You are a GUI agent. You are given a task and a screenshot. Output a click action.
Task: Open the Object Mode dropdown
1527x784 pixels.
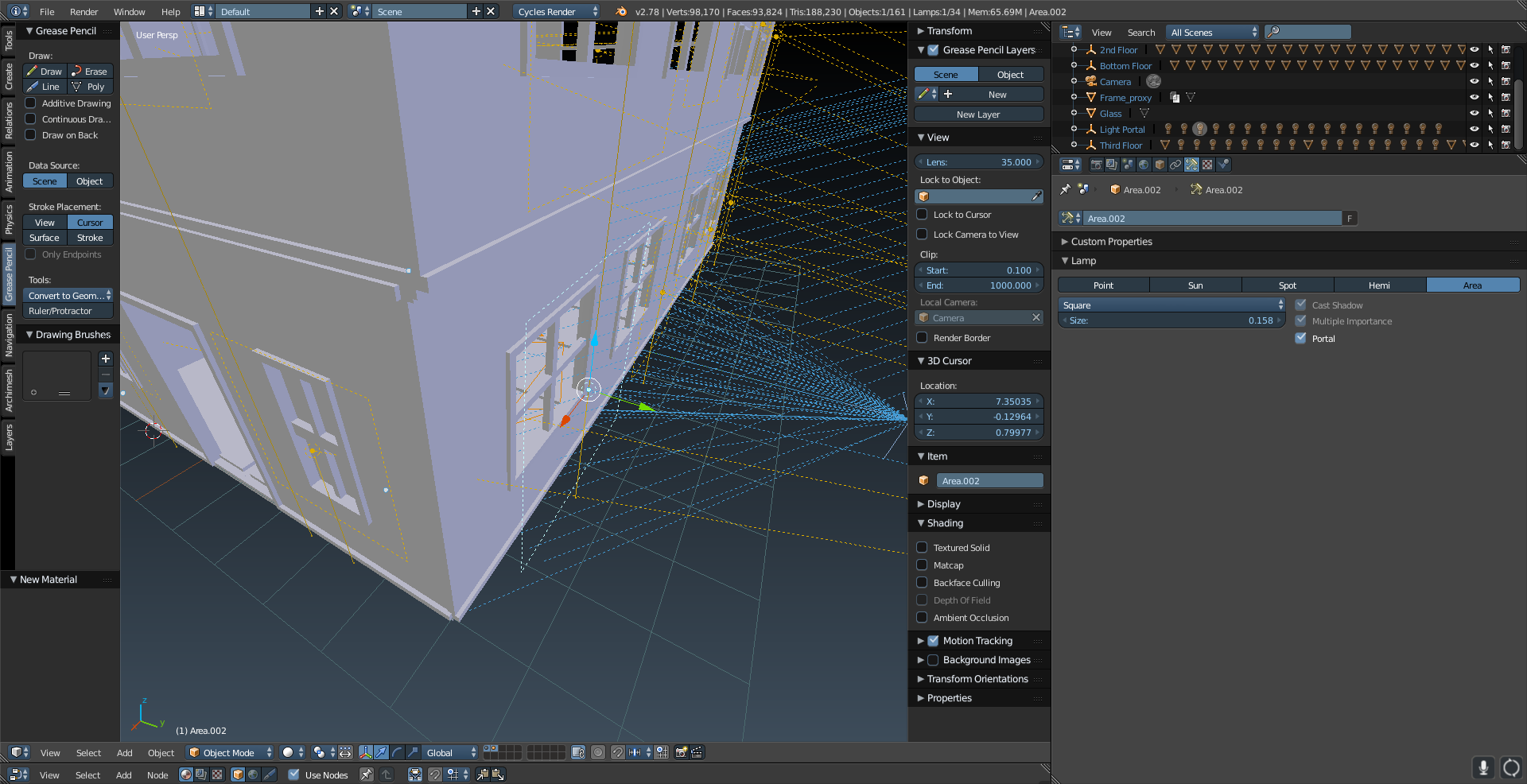pyautogui.click(x=230, y=752)
